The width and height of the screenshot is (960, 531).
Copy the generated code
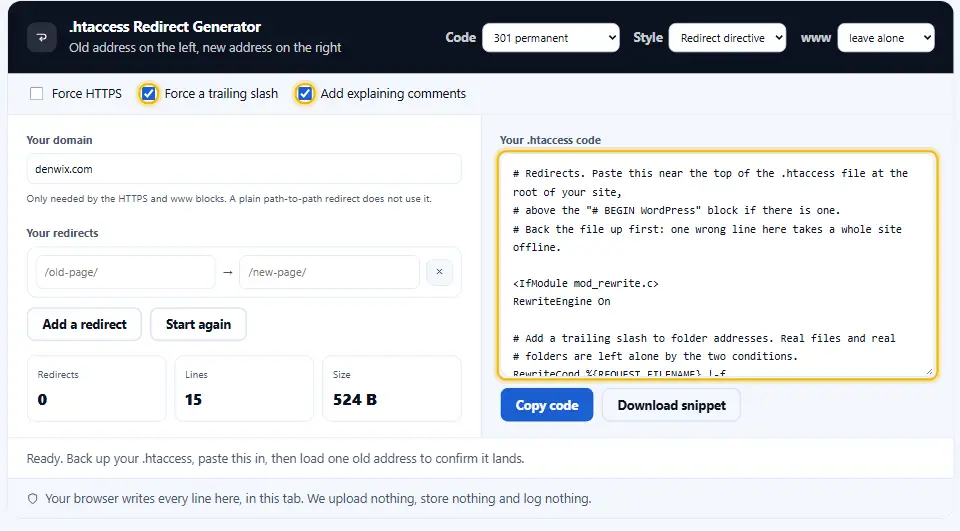pyautogui.click(x=547, y=405)
